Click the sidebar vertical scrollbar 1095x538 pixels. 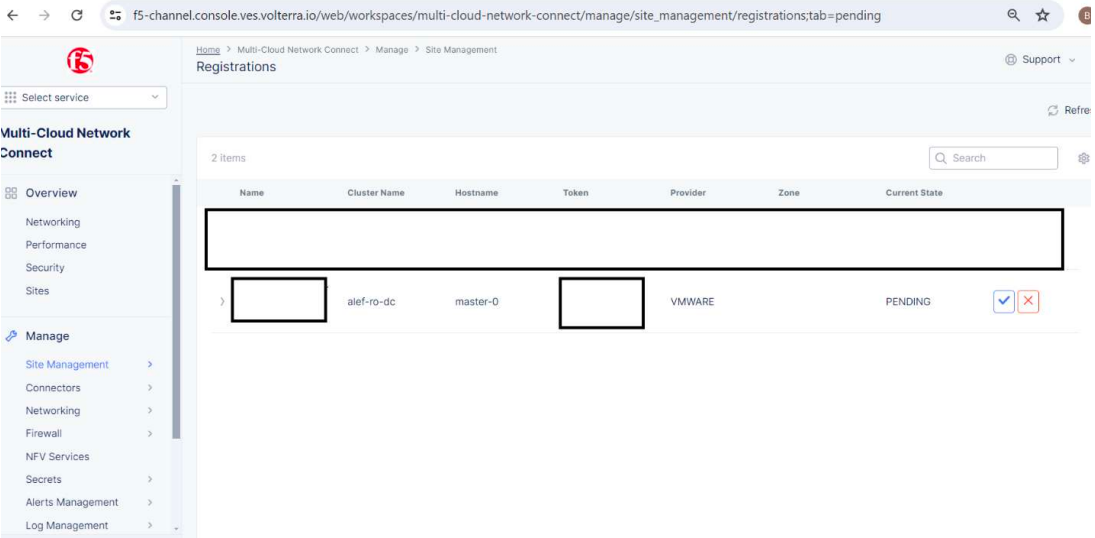[x=176, y=311]
